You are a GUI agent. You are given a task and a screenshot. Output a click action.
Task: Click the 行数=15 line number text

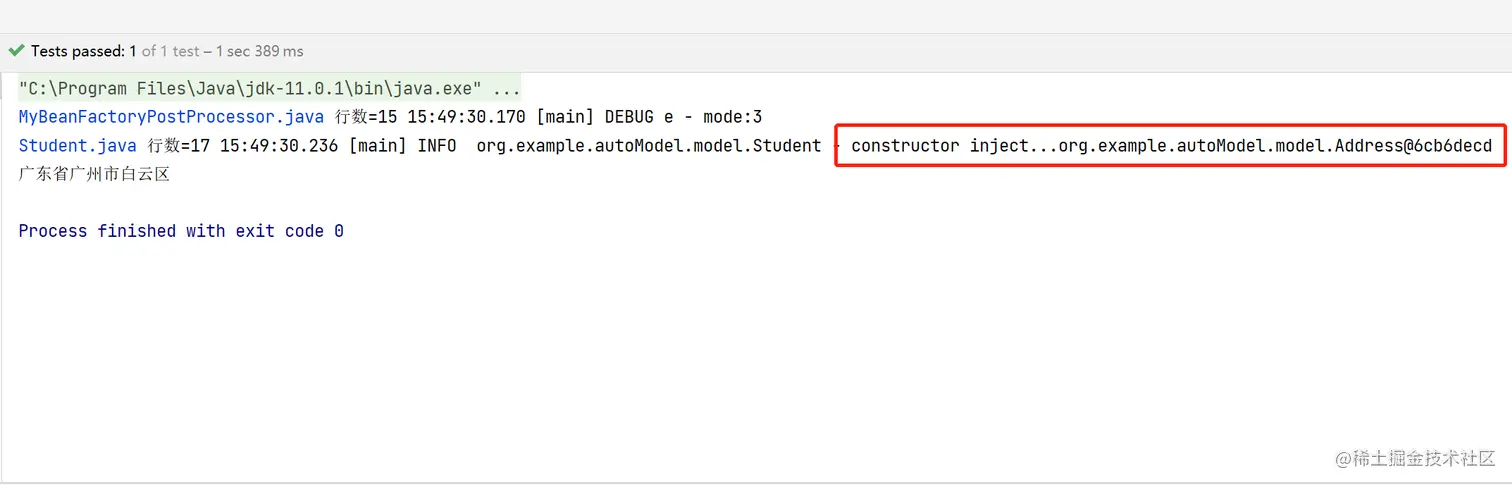[x=365, y=117]
